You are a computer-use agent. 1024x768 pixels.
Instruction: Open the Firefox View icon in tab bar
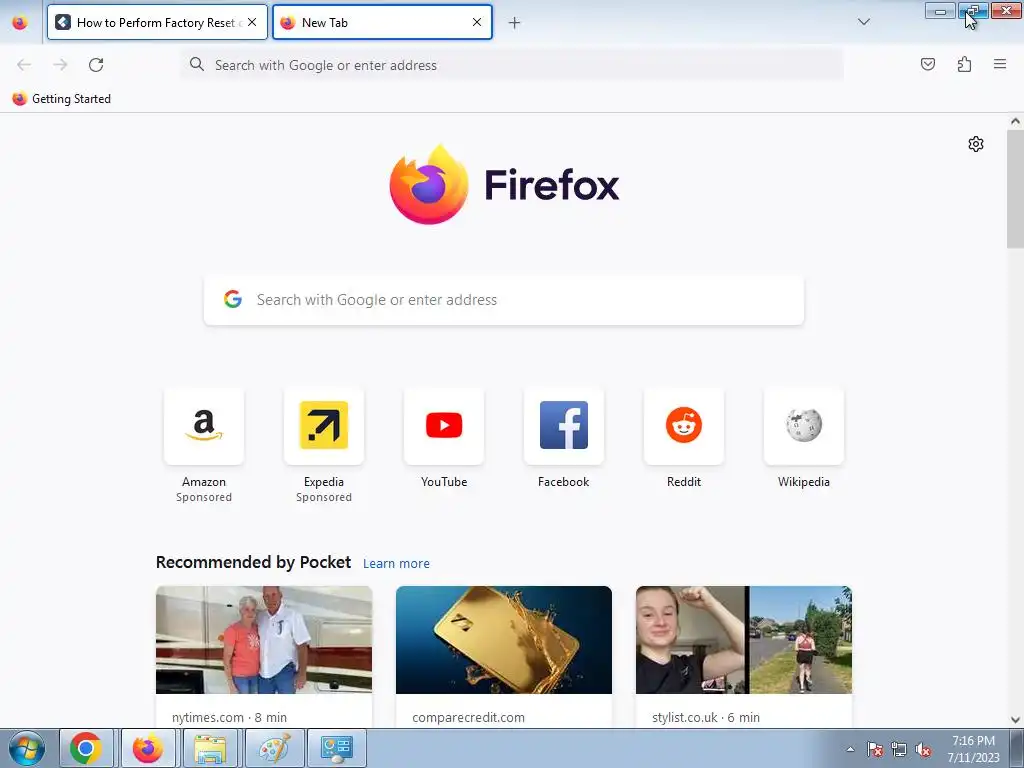[x=20, y=23]
